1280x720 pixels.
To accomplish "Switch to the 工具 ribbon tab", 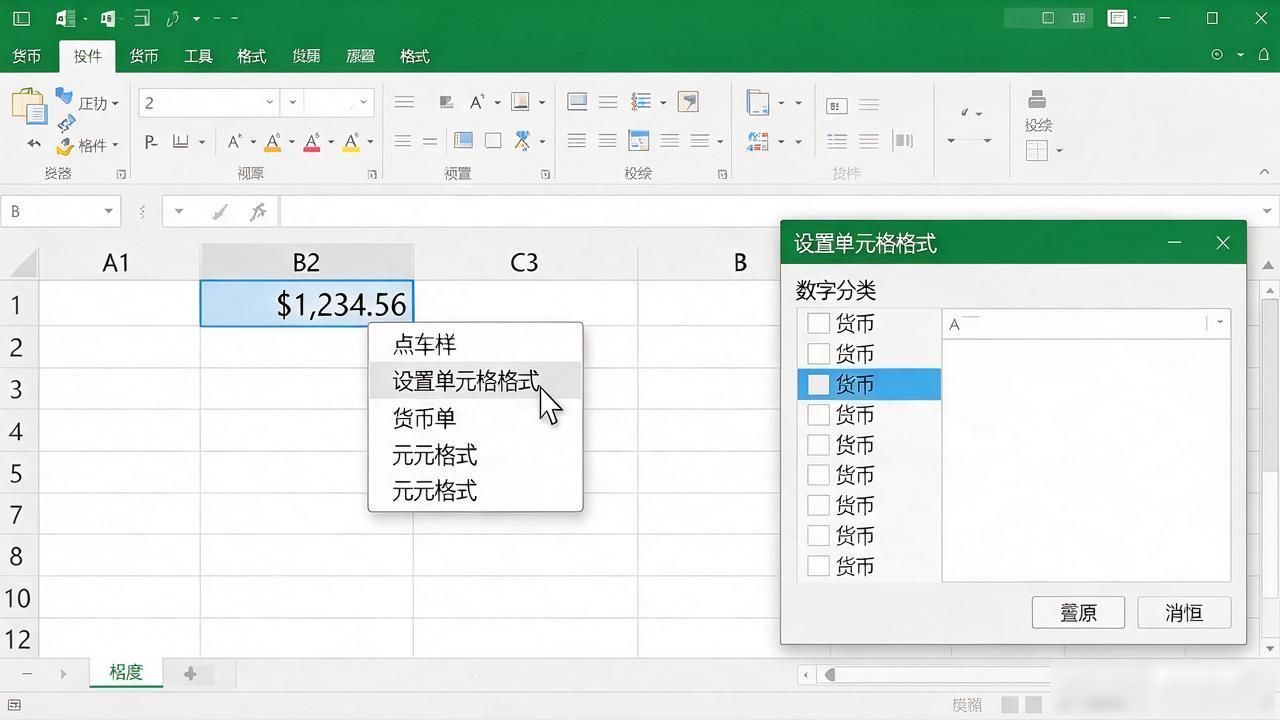I will (198, 56).
